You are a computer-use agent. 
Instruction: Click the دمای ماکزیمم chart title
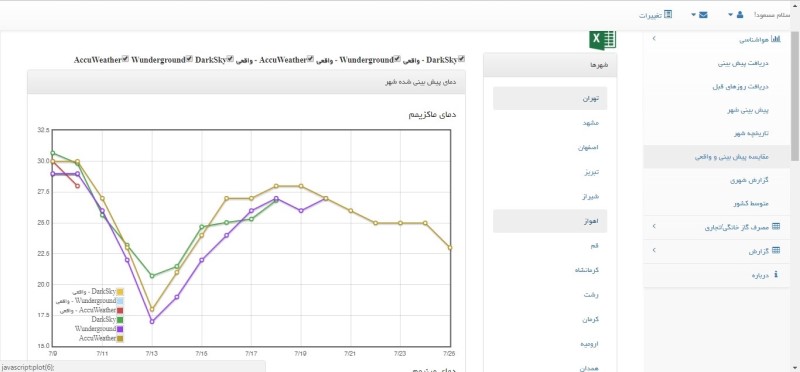click(x=433, y=115)
